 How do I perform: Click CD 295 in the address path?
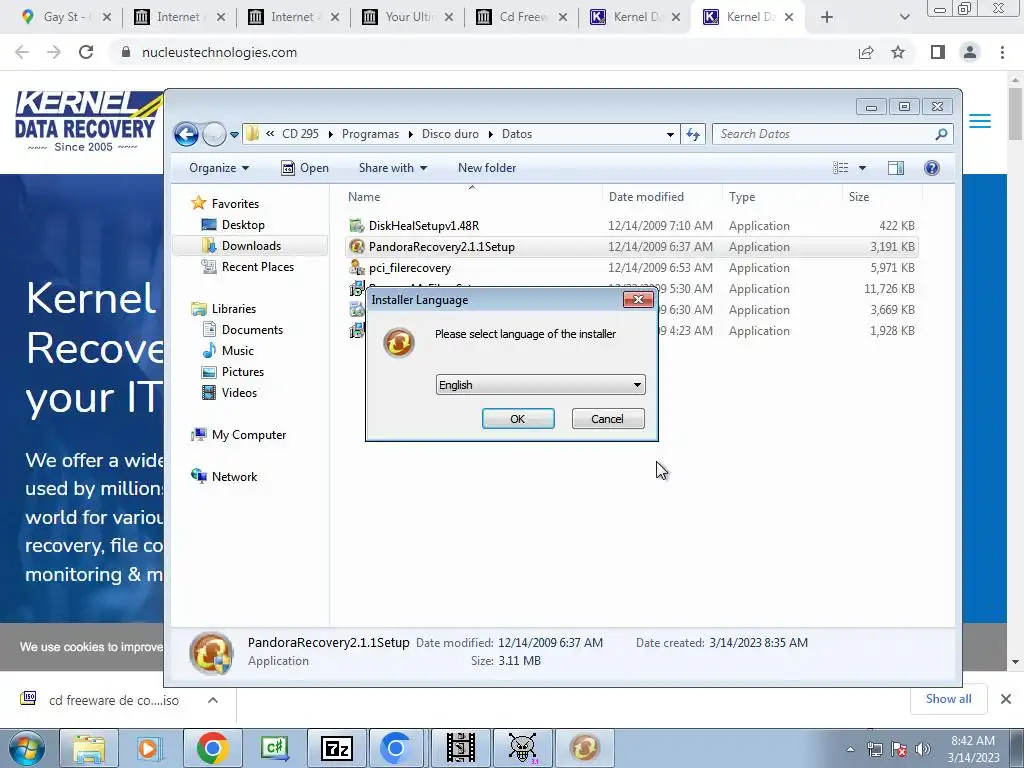pyautogui.click(x=300, y=134)
